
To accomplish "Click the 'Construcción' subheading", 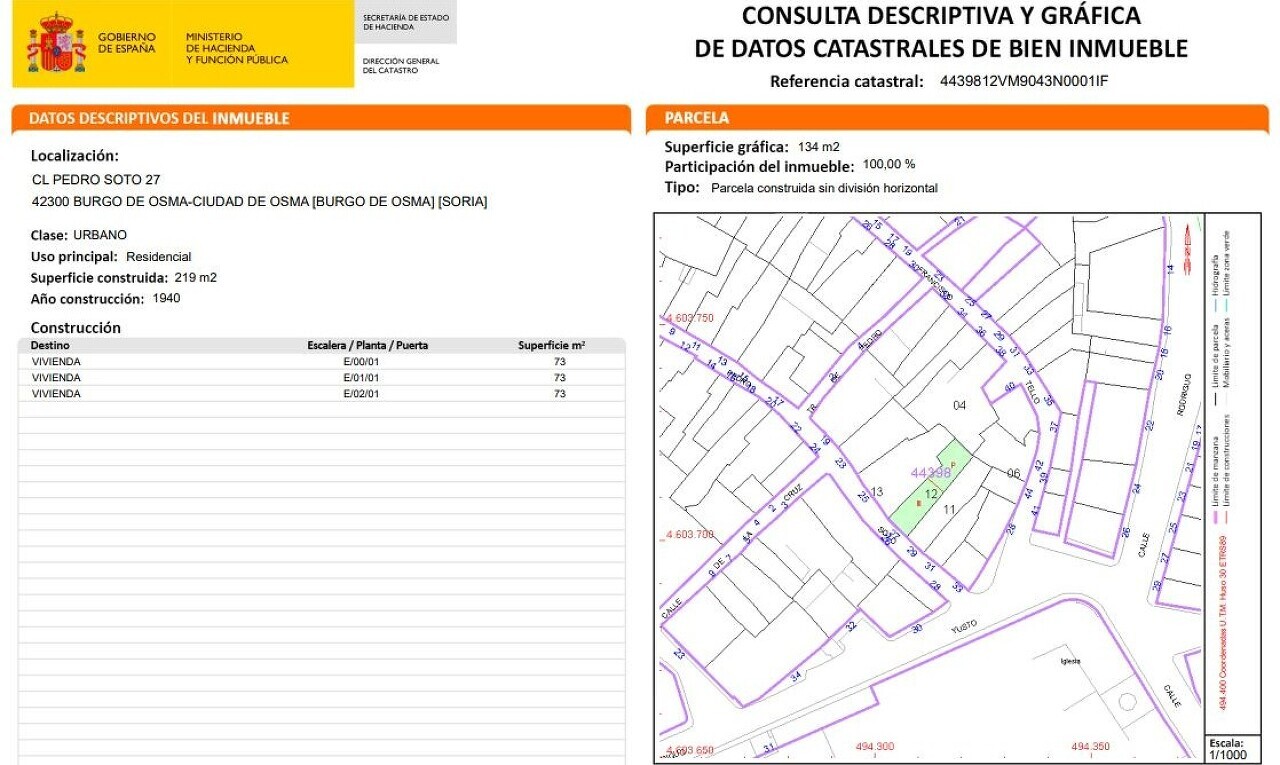I will (x=76, y=328).
